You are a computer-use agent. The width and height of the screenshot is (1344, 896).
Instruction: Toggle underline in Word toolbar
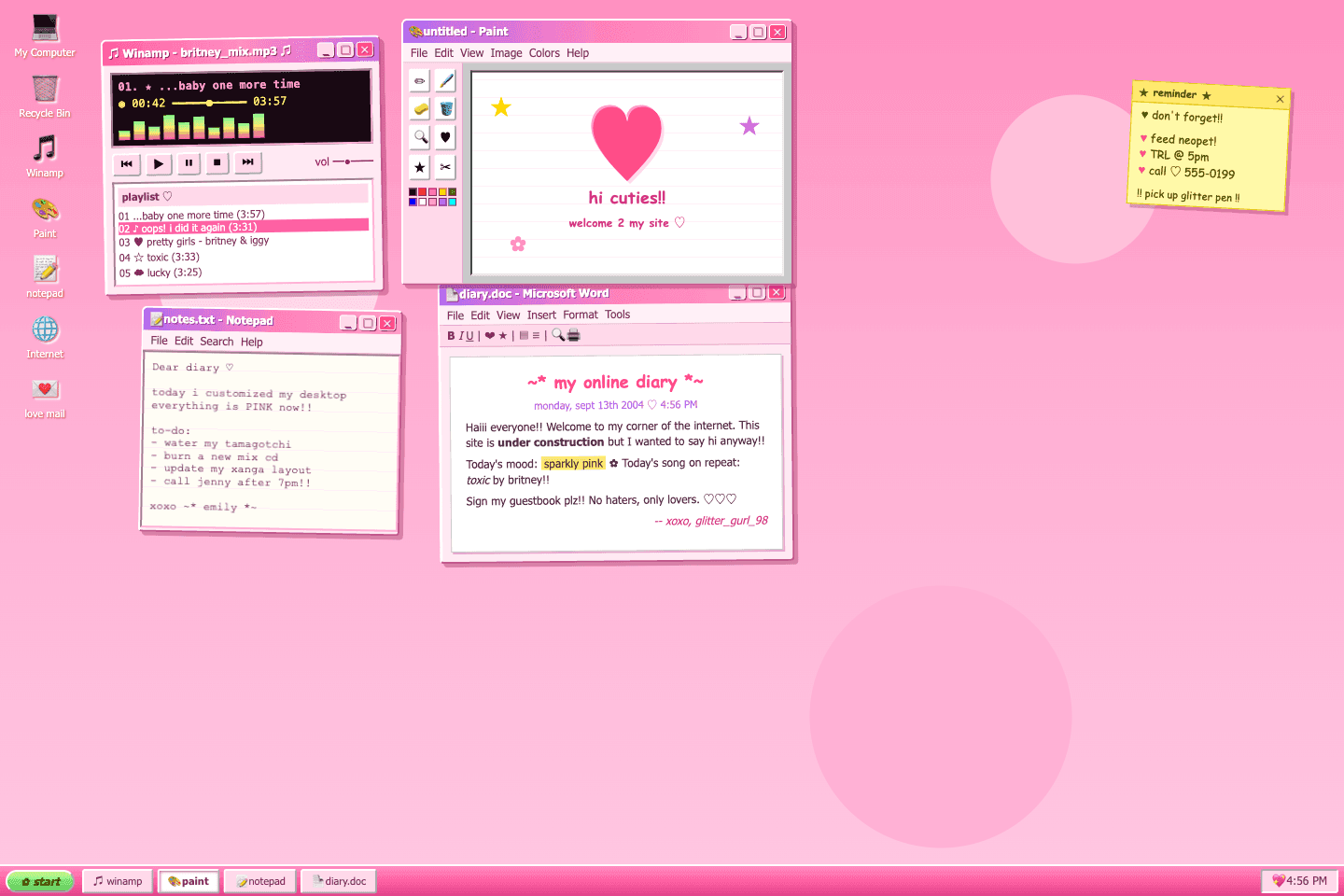pos(469,336)
